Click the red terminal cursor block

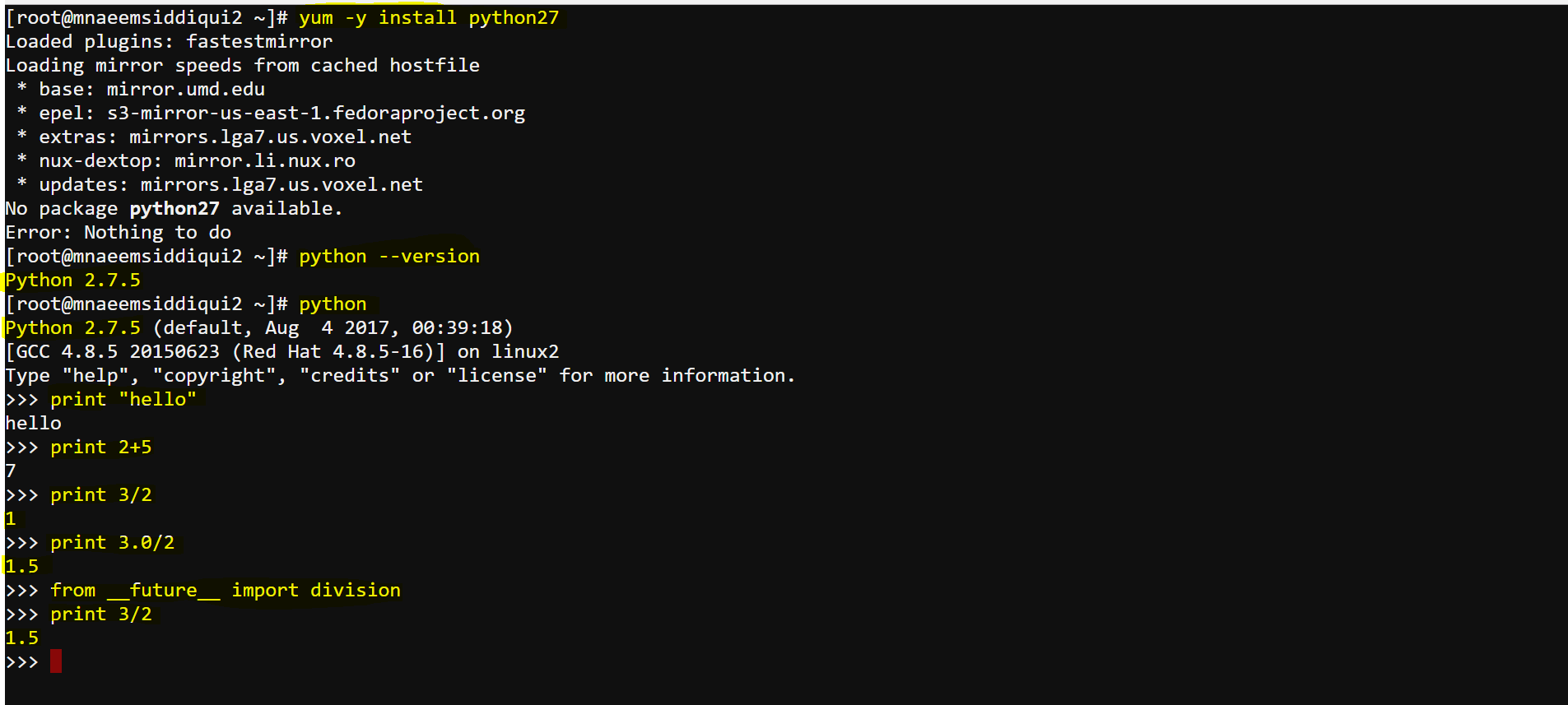point(56,661)
